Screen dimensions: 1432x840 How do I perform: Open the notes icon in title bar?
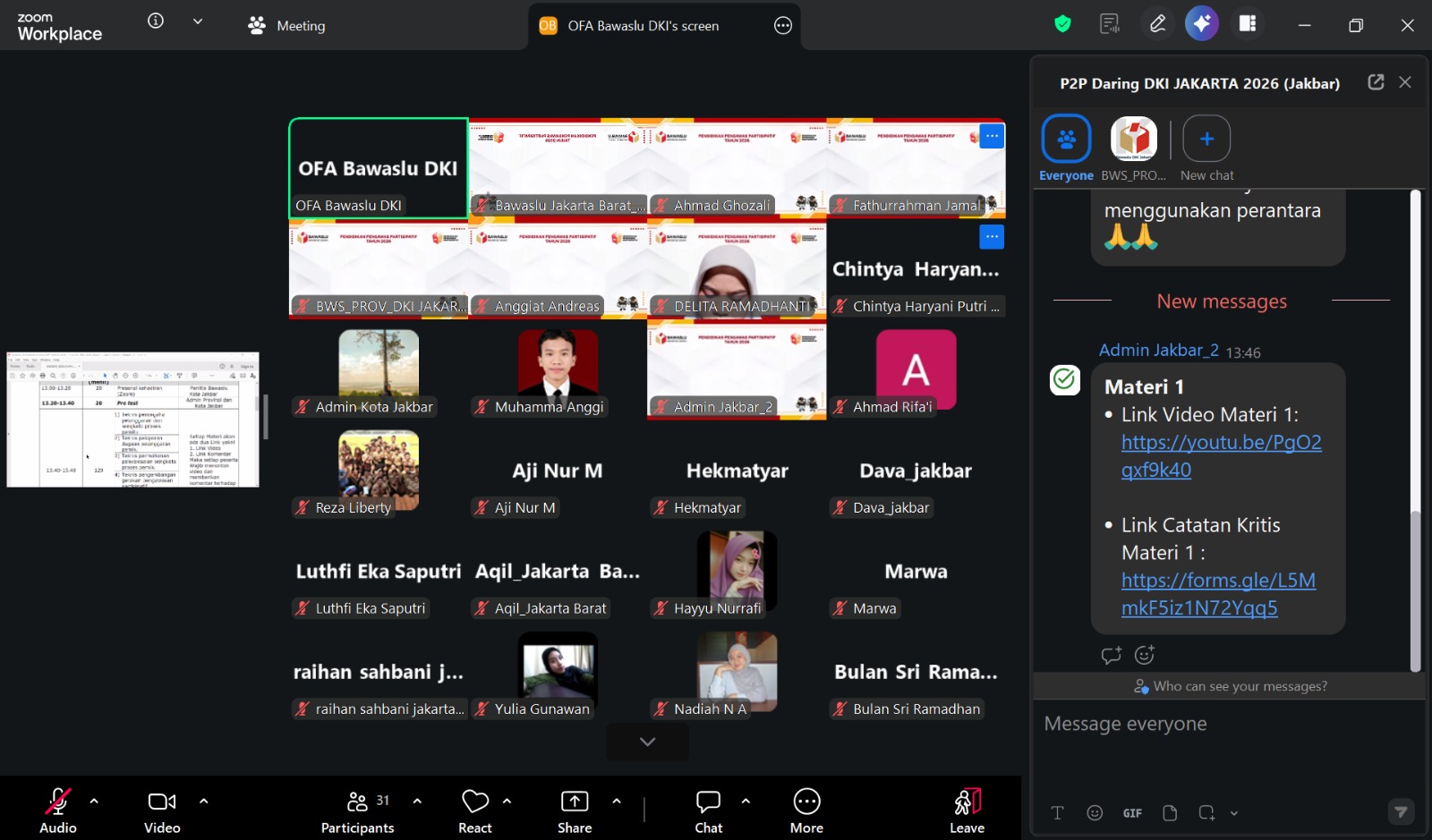[1110, 24]
